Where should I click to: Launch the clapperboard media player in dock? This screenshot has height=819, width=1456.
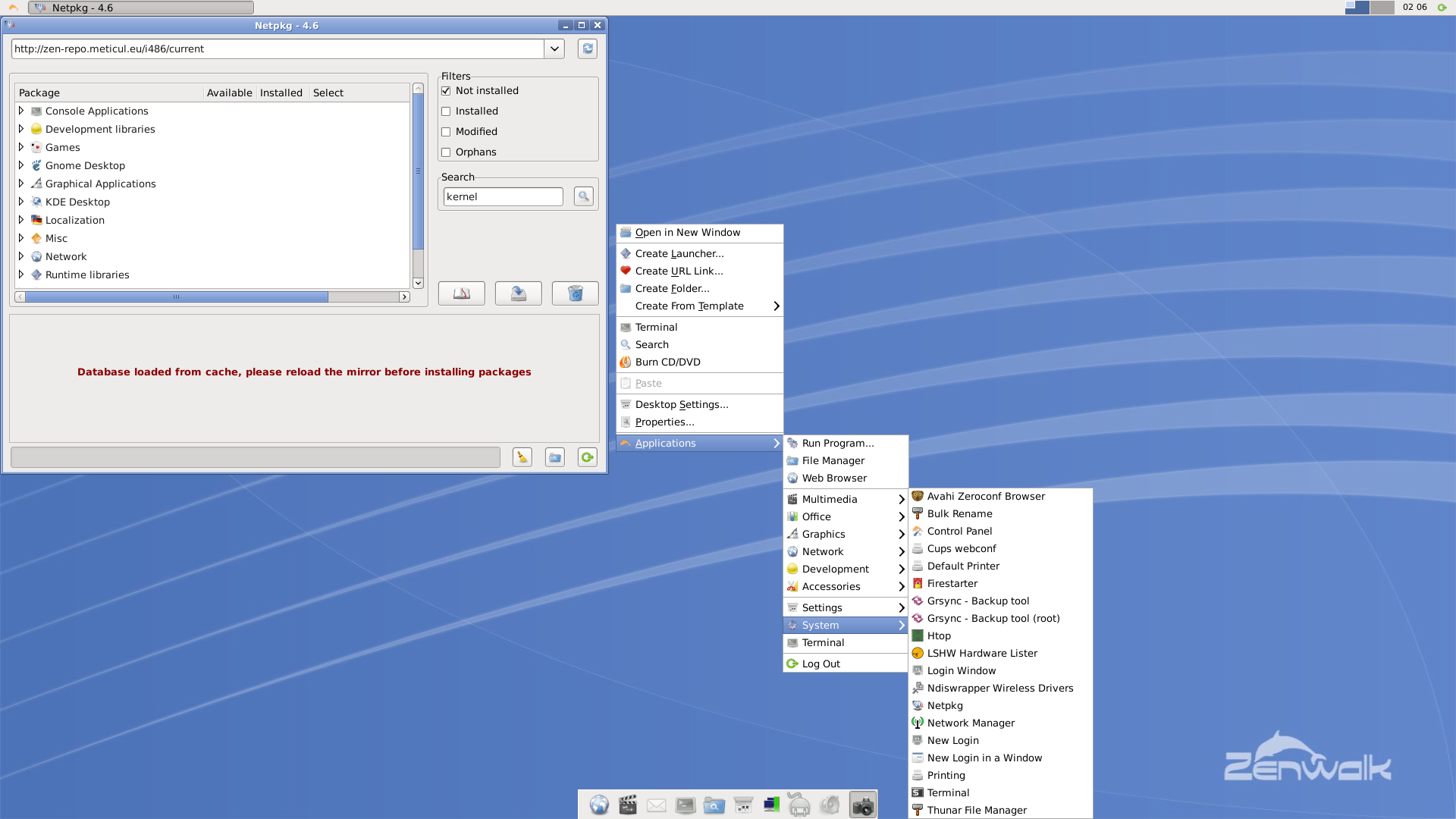point(628,805)
